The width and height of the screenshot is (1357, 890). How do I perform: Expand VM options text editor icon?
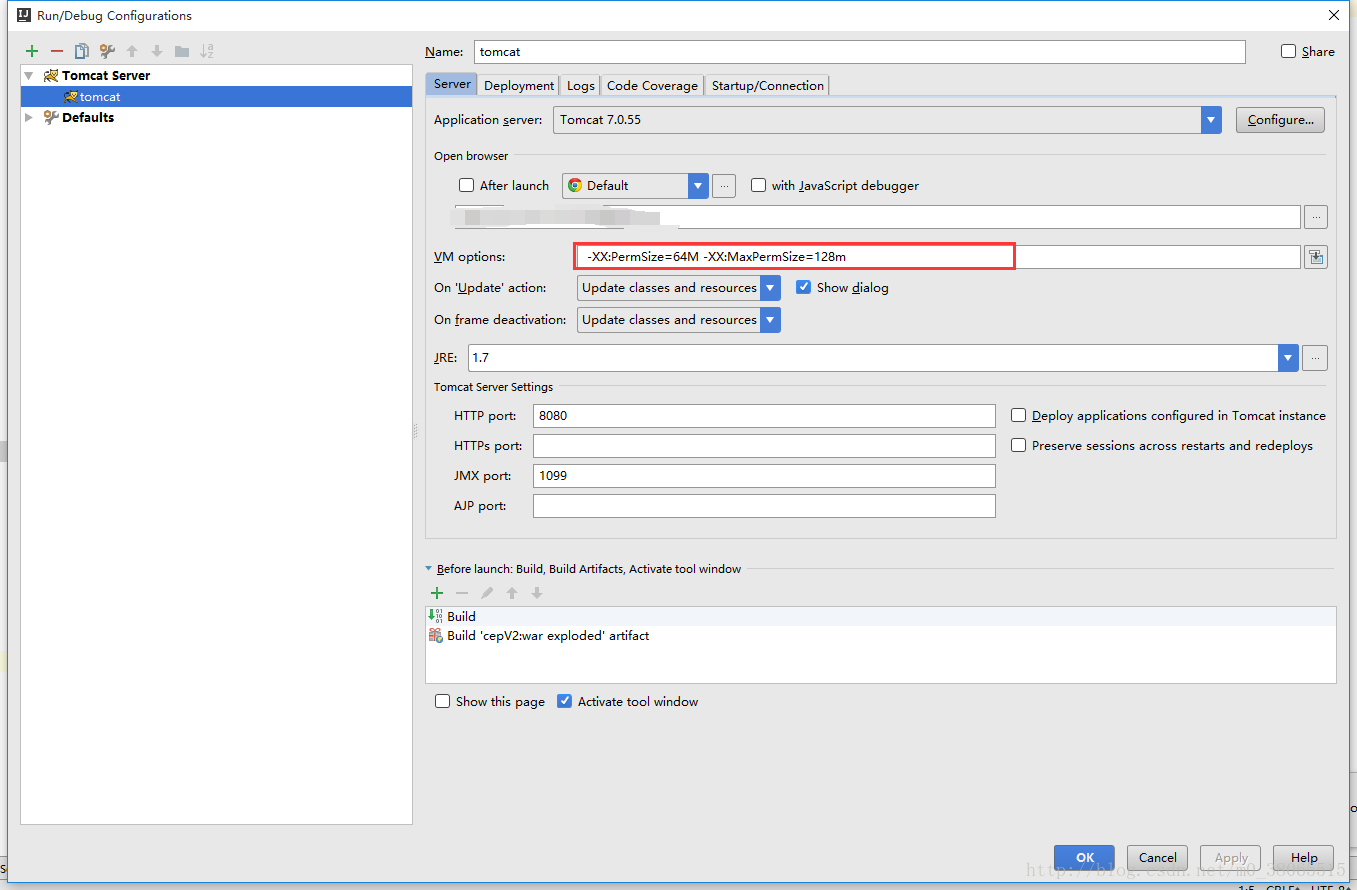tap(1316, 257)
